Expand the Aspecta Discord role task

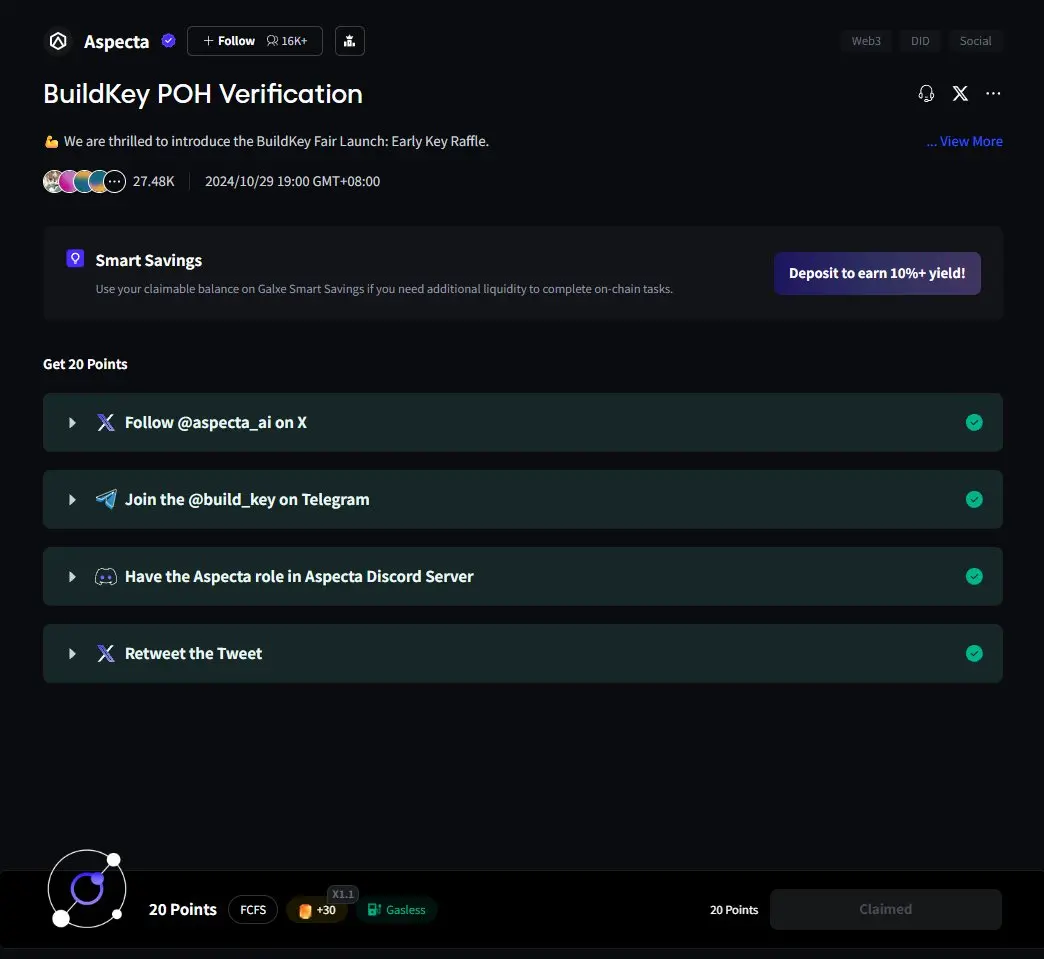pyautogui.click(x=72, y=577)
